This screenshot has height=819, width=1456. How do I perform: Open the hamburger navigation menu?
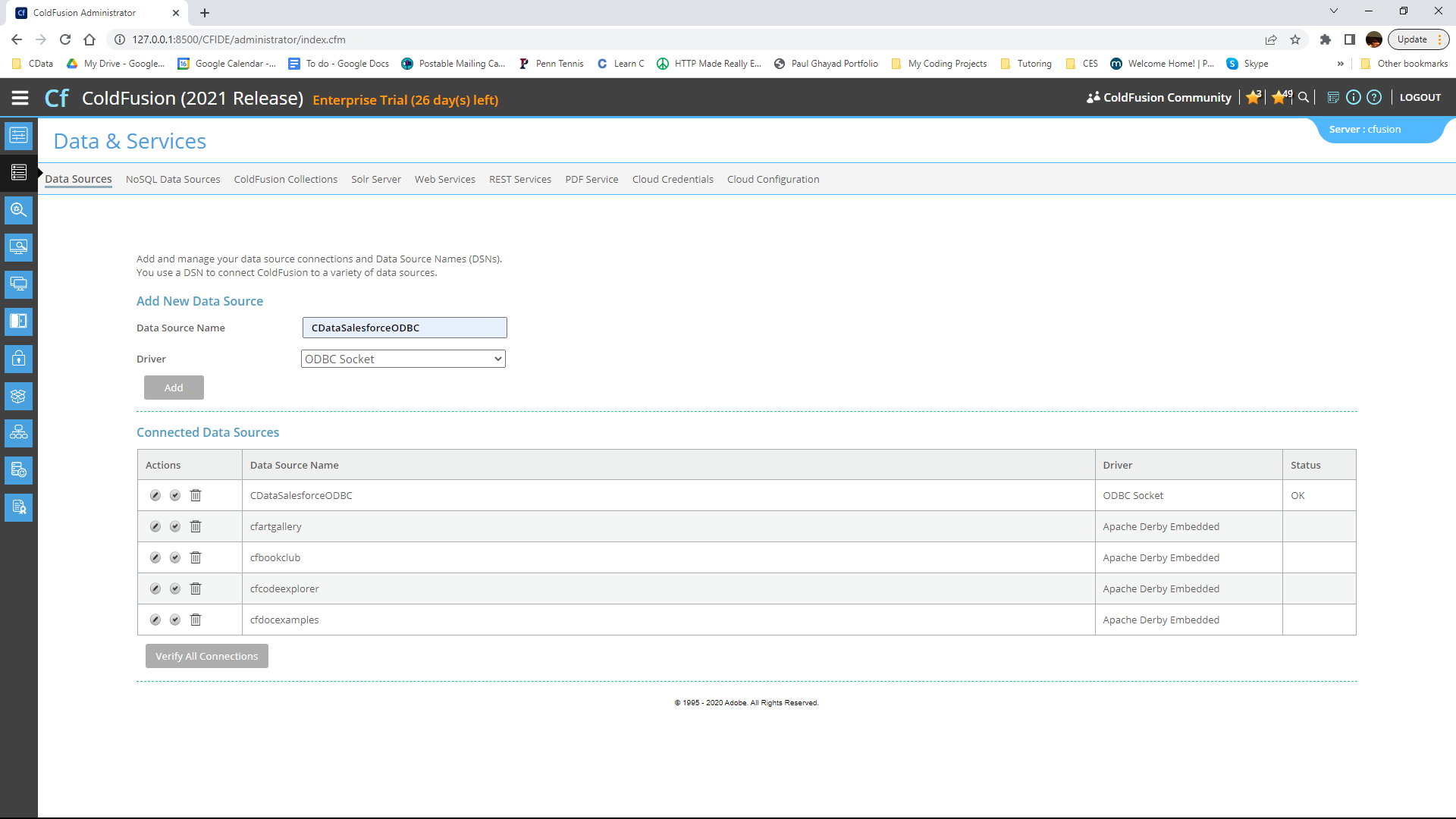pyautogui.click(x=20, y=98)
